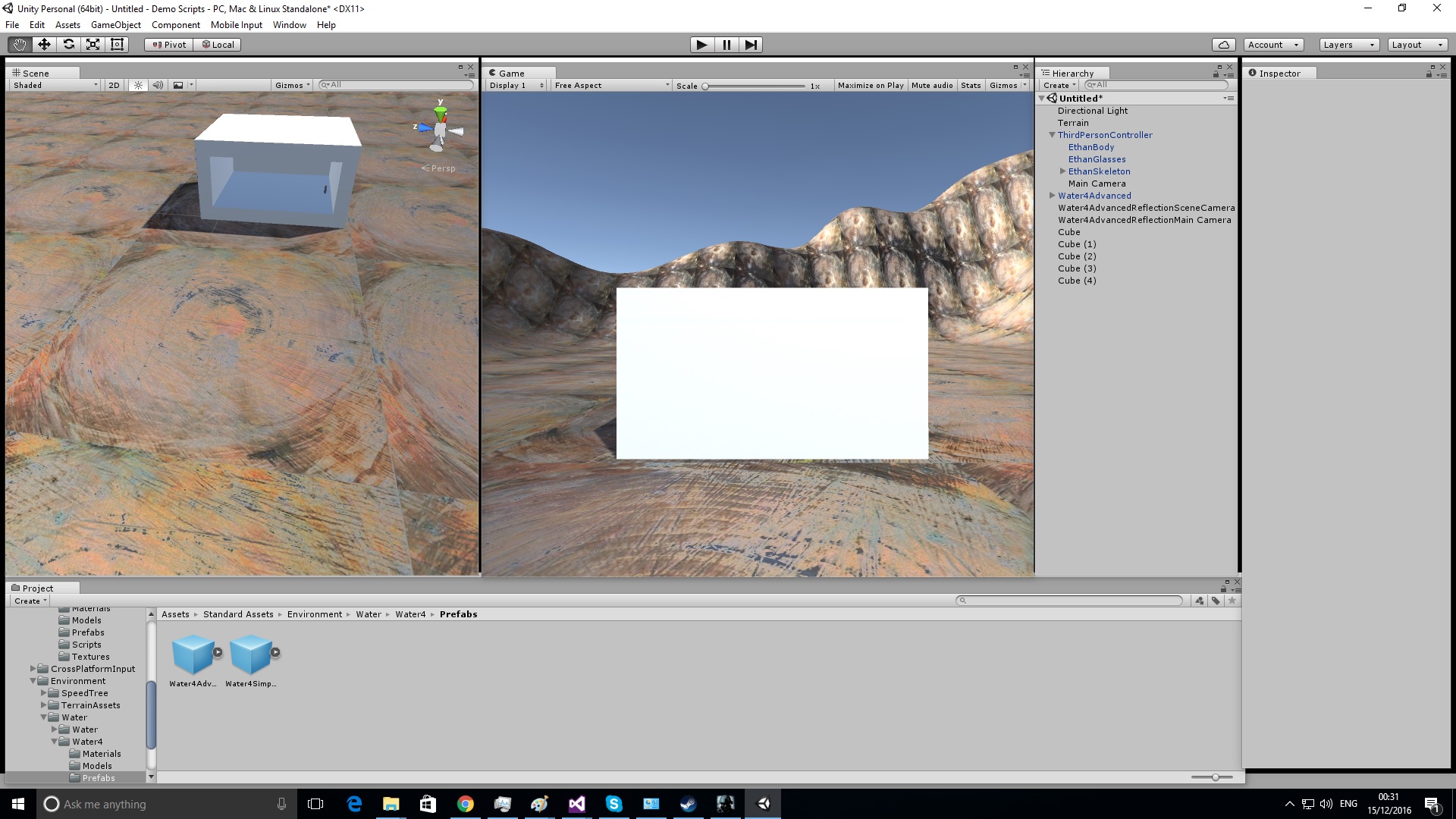The width and height of the screenshot is (1456, 819).
Task: Select Main Camera in Hierarchy
Action: 1097,184
